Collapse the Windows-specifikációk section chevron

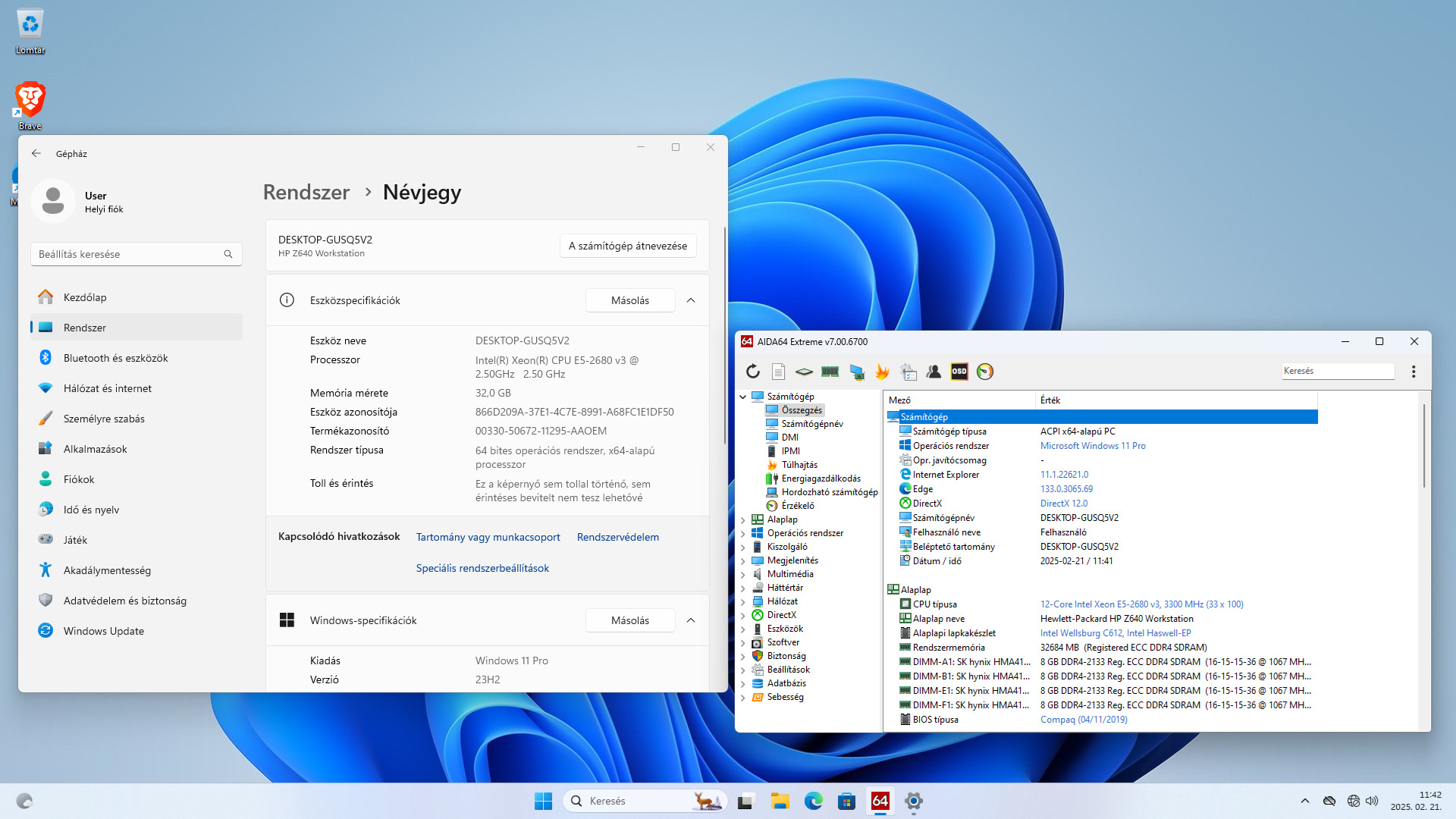click(691, 620)
